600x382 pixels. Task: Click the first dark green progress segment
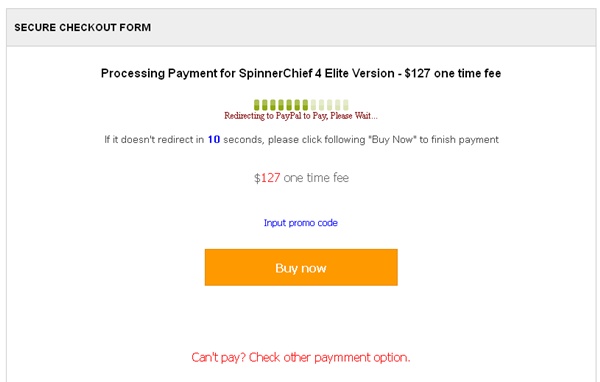point(256,104)
